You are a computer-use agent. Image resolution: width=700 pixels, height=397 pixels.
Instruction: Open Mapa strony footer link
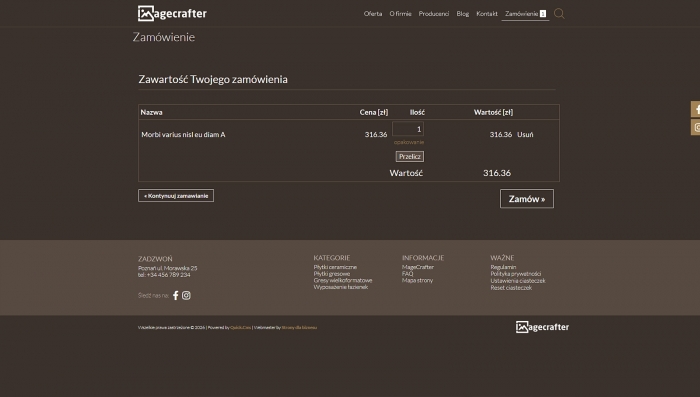pos(417,280)
